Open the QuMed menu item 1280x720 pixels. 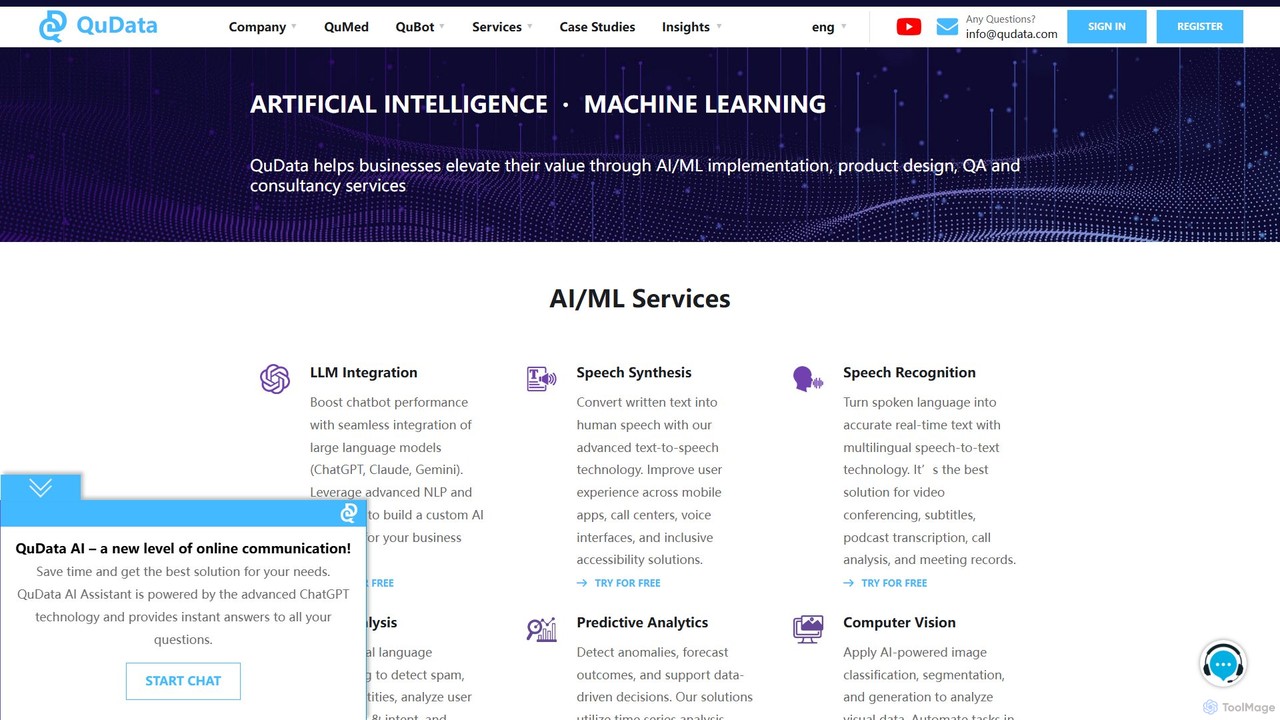[x=346, y=27]
